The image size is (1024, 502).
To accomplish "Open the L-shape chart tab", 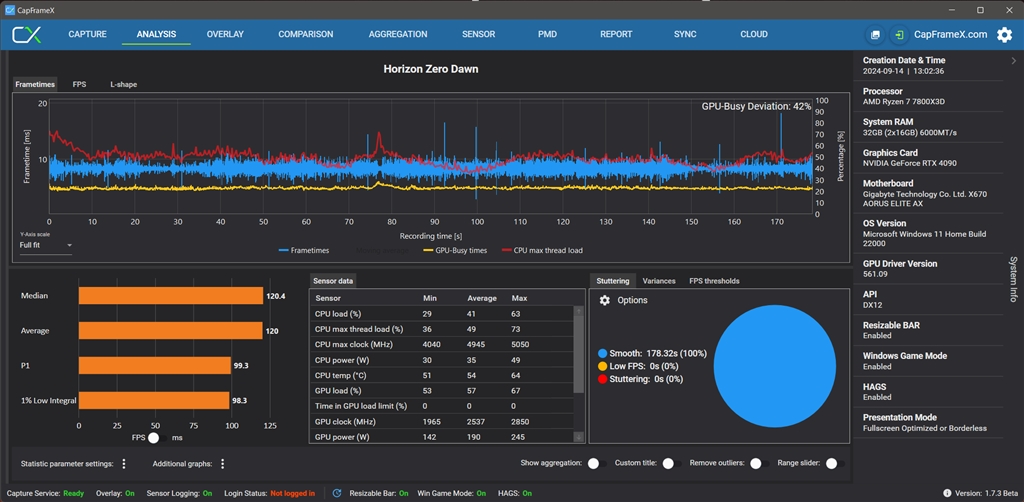I will pos(123,85).
